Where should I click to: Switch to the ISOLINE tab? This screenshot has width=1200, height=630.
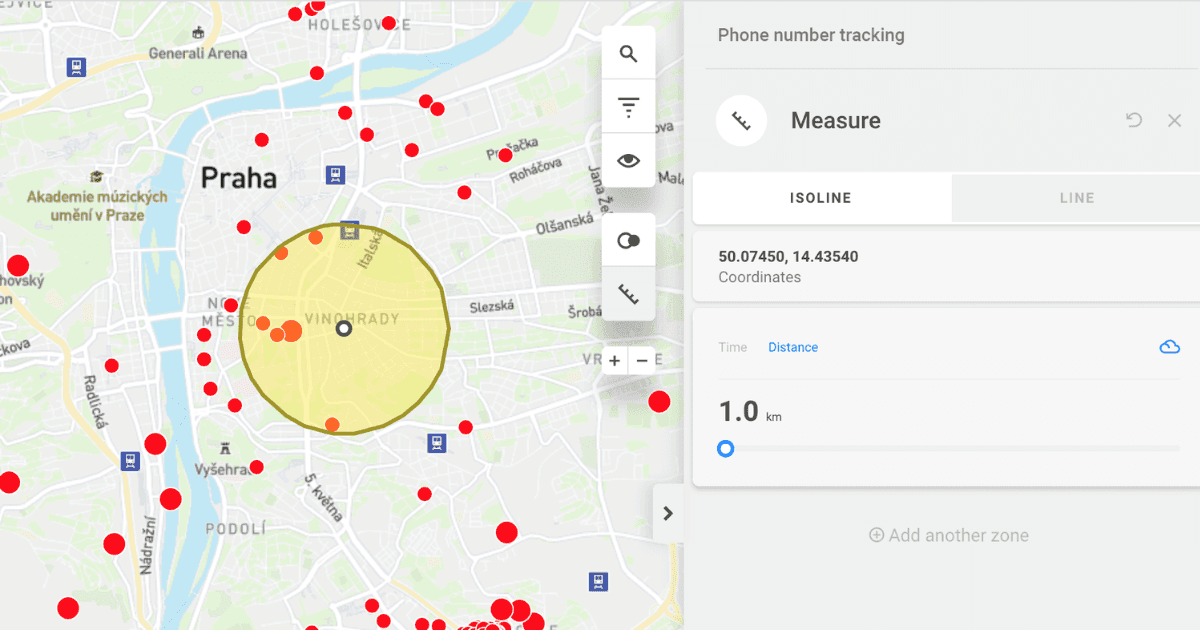click(822, 197)
